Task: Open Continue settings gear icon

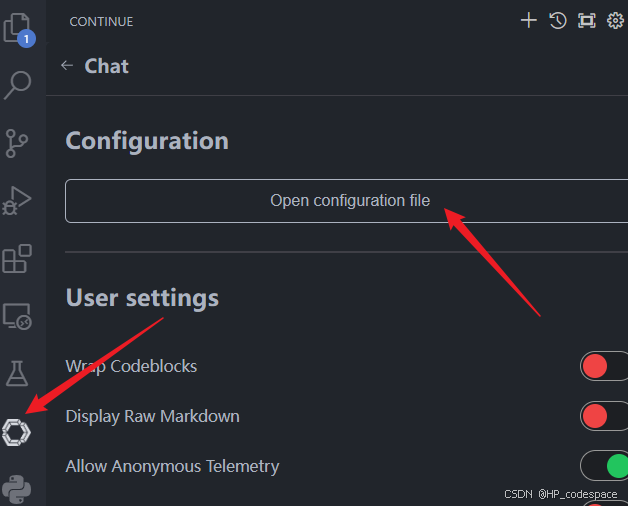Action: (615, 20)
